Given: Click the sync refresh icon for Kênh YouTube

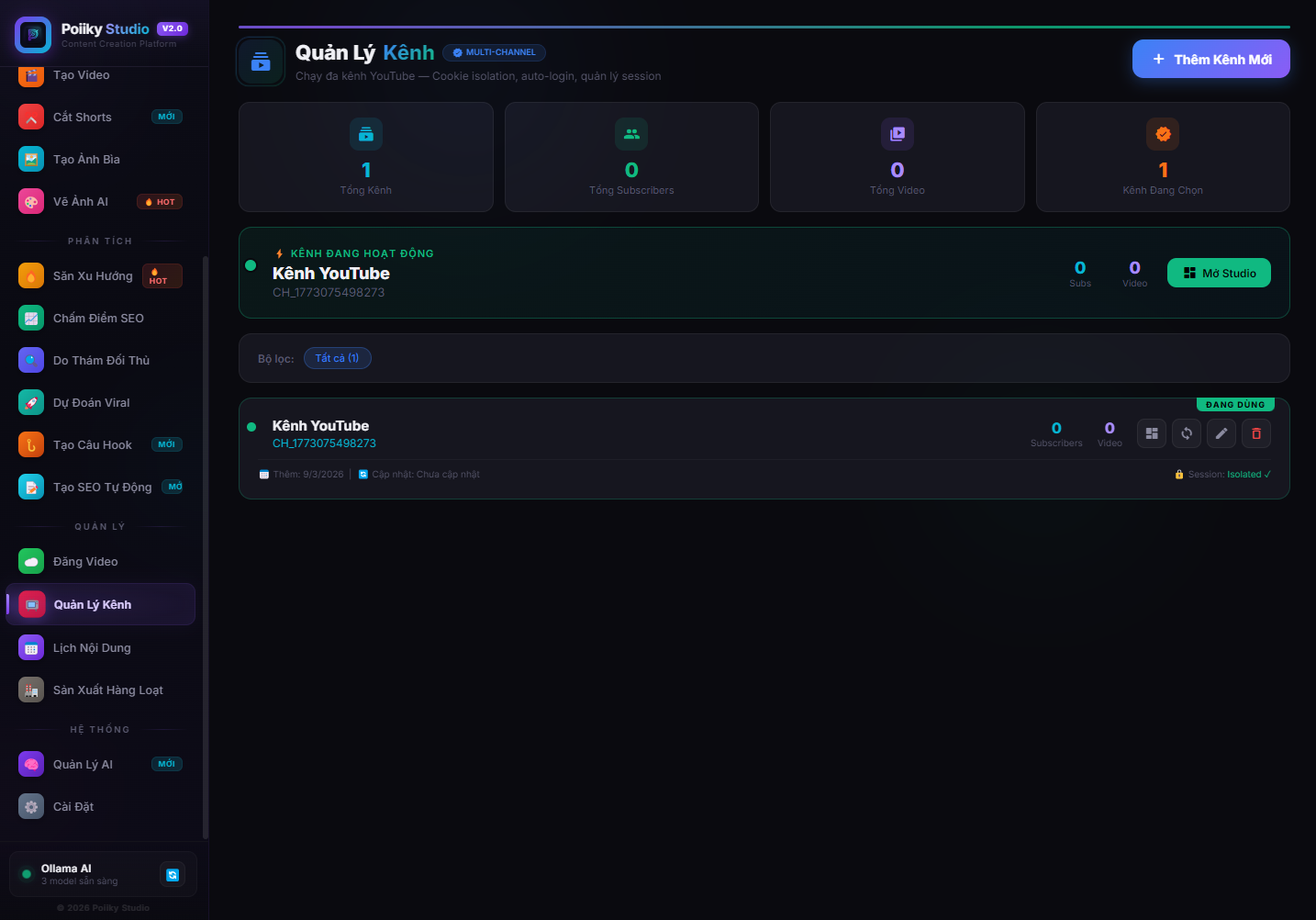Looking at the screenshot, I should [1187, 433].
